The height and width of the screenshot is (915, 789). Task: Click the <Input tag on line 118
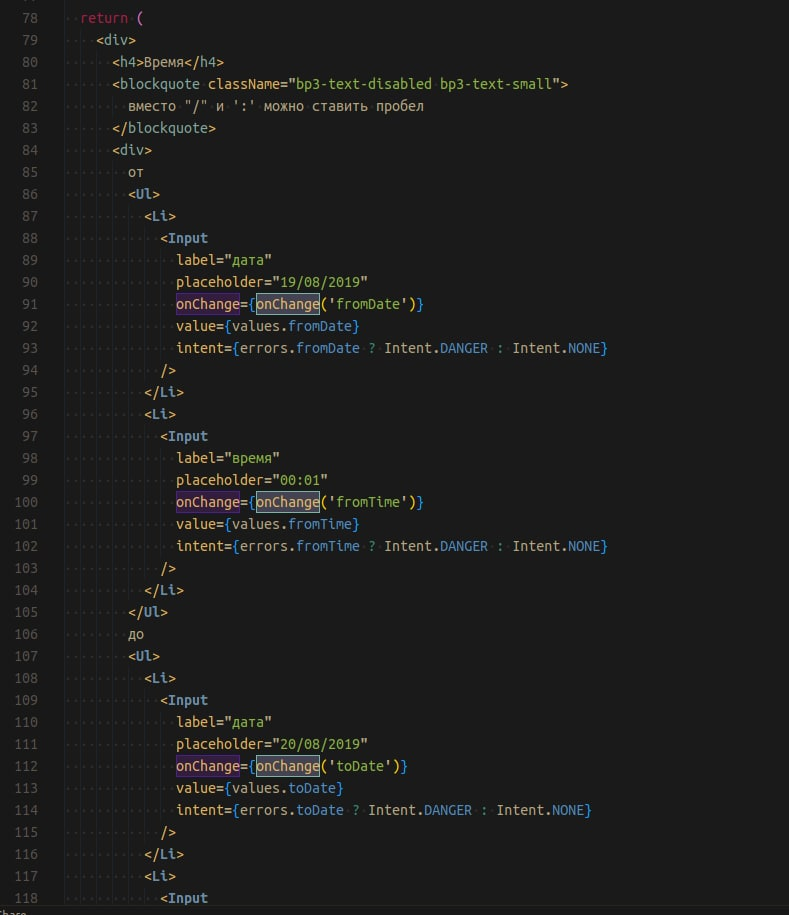coord(184,898)
